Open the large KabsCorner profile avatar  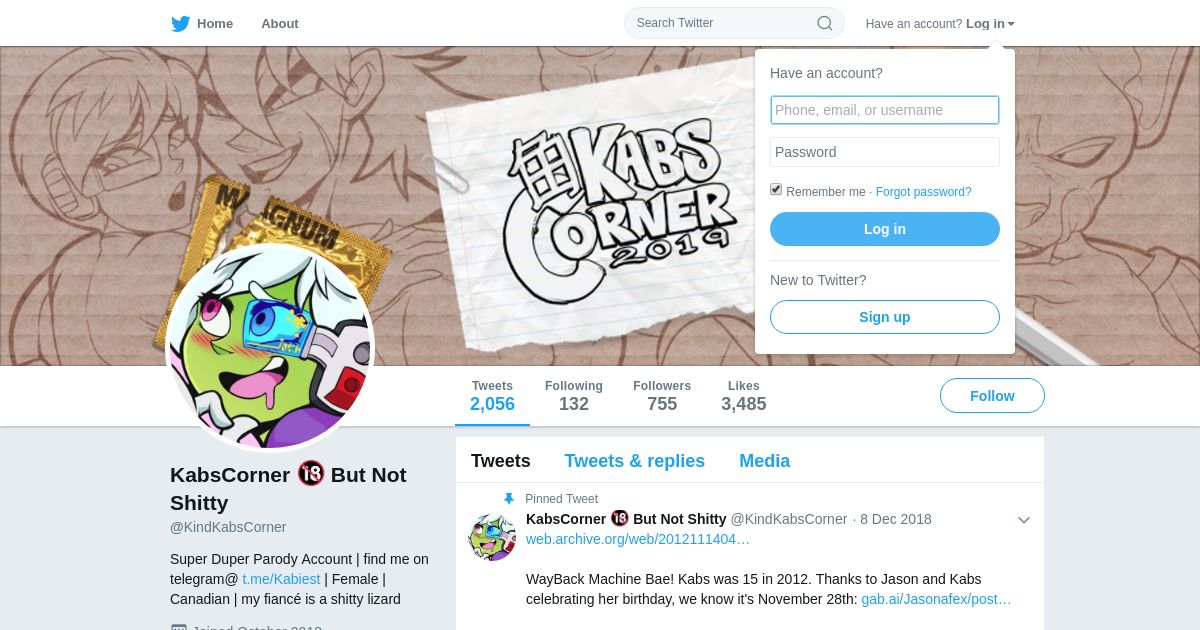pos(269,347)
